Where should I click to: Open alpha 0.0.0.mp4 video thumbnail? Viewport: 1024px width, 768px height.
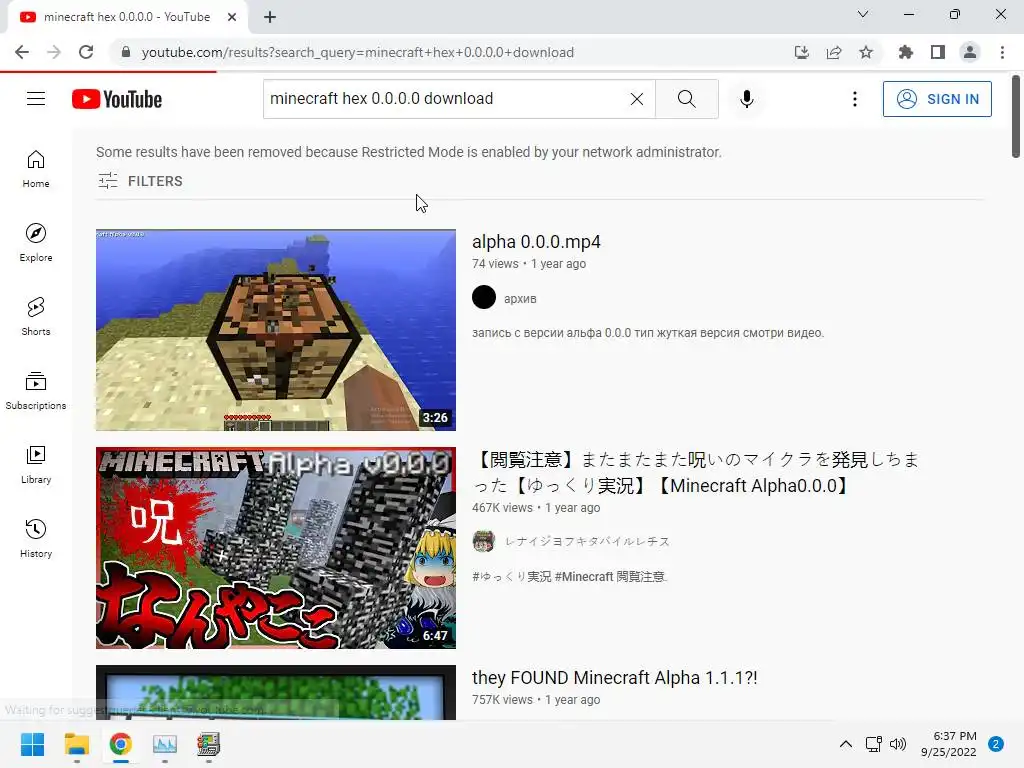click(x=276, y=330)
